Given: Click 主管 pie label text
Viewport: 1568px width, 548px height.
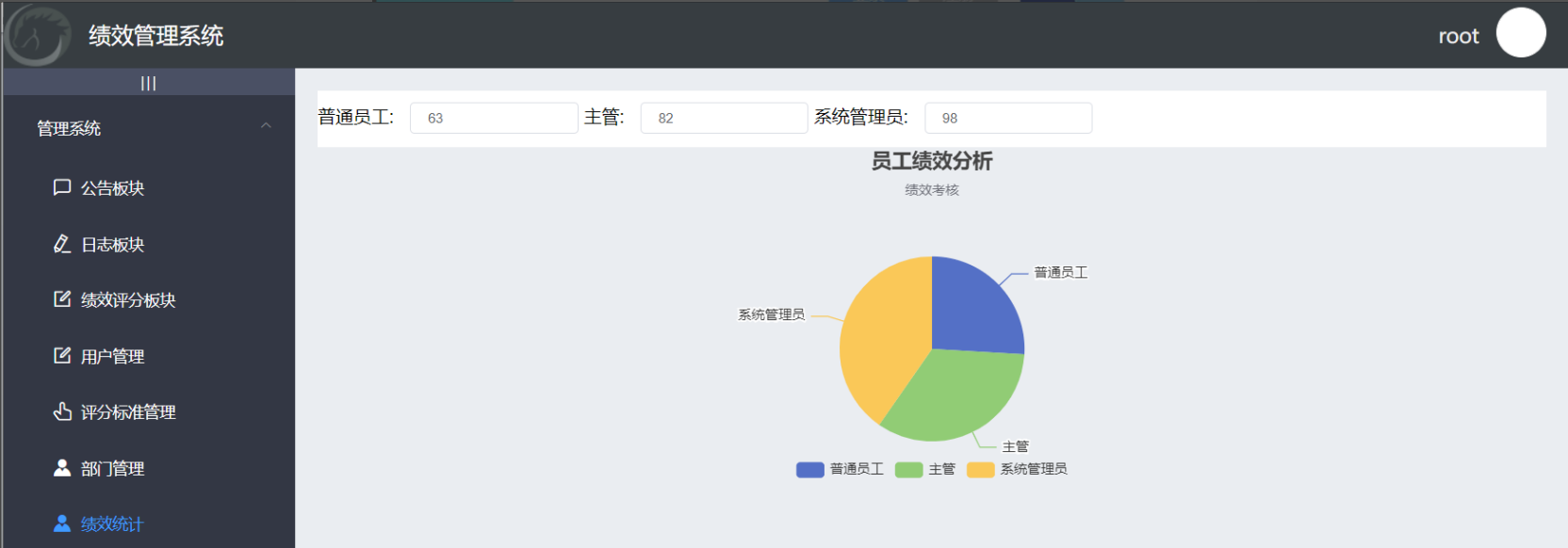Looking at the screenshot, I should (x=1016, y=446).
